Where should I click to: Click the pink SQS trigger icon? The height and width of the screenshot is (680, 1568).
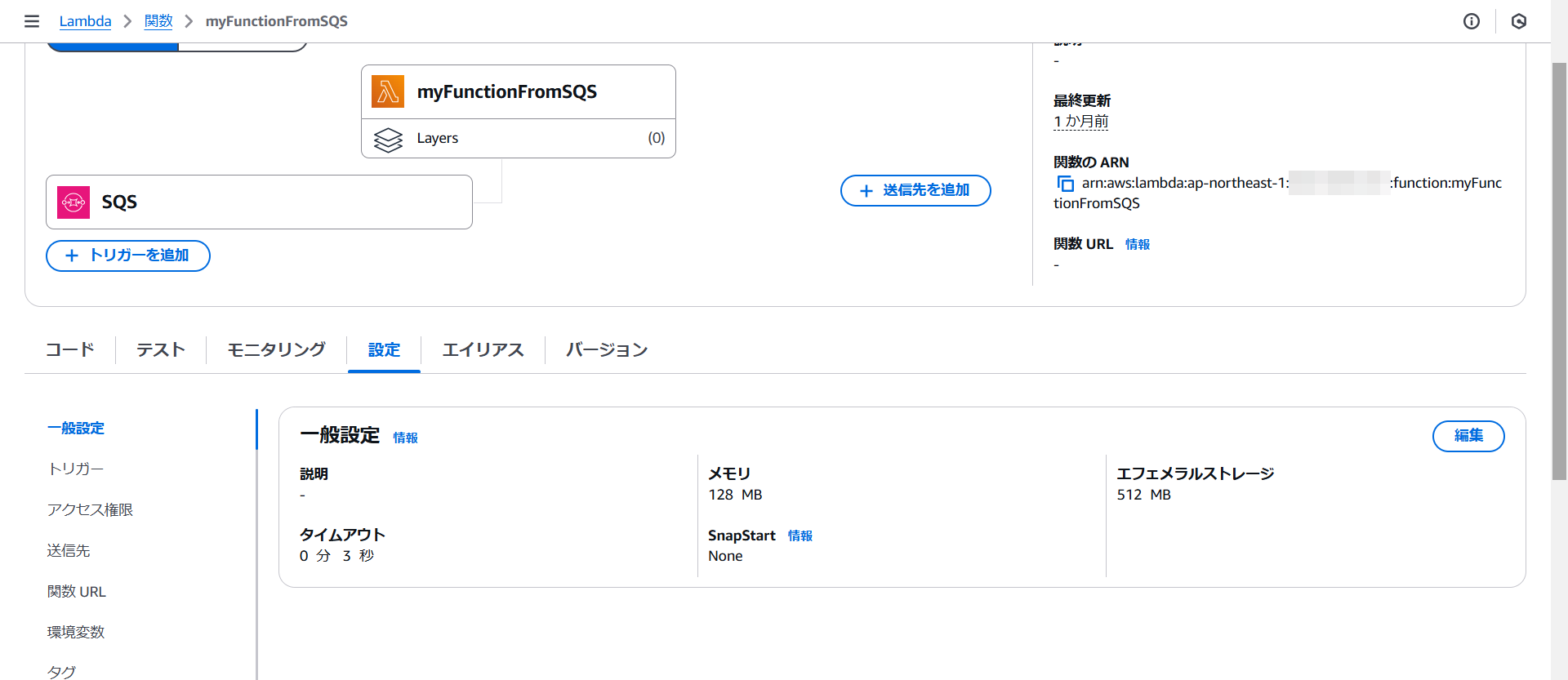(x=73, y=202)
